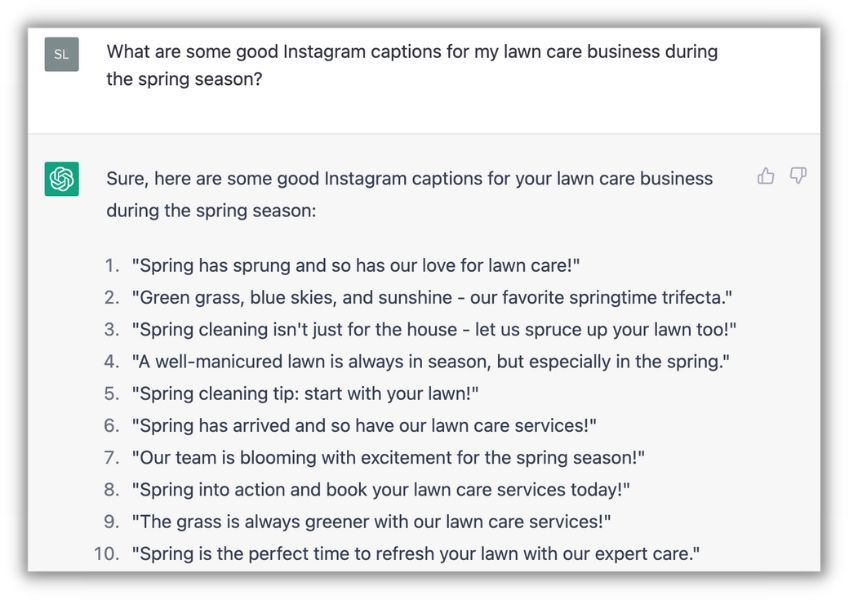Image resolution: width=848 pixels, height=600 pixels.
Task: Click caption 5 "Spring cleaning tip"
Action: (x=306, y=393)
